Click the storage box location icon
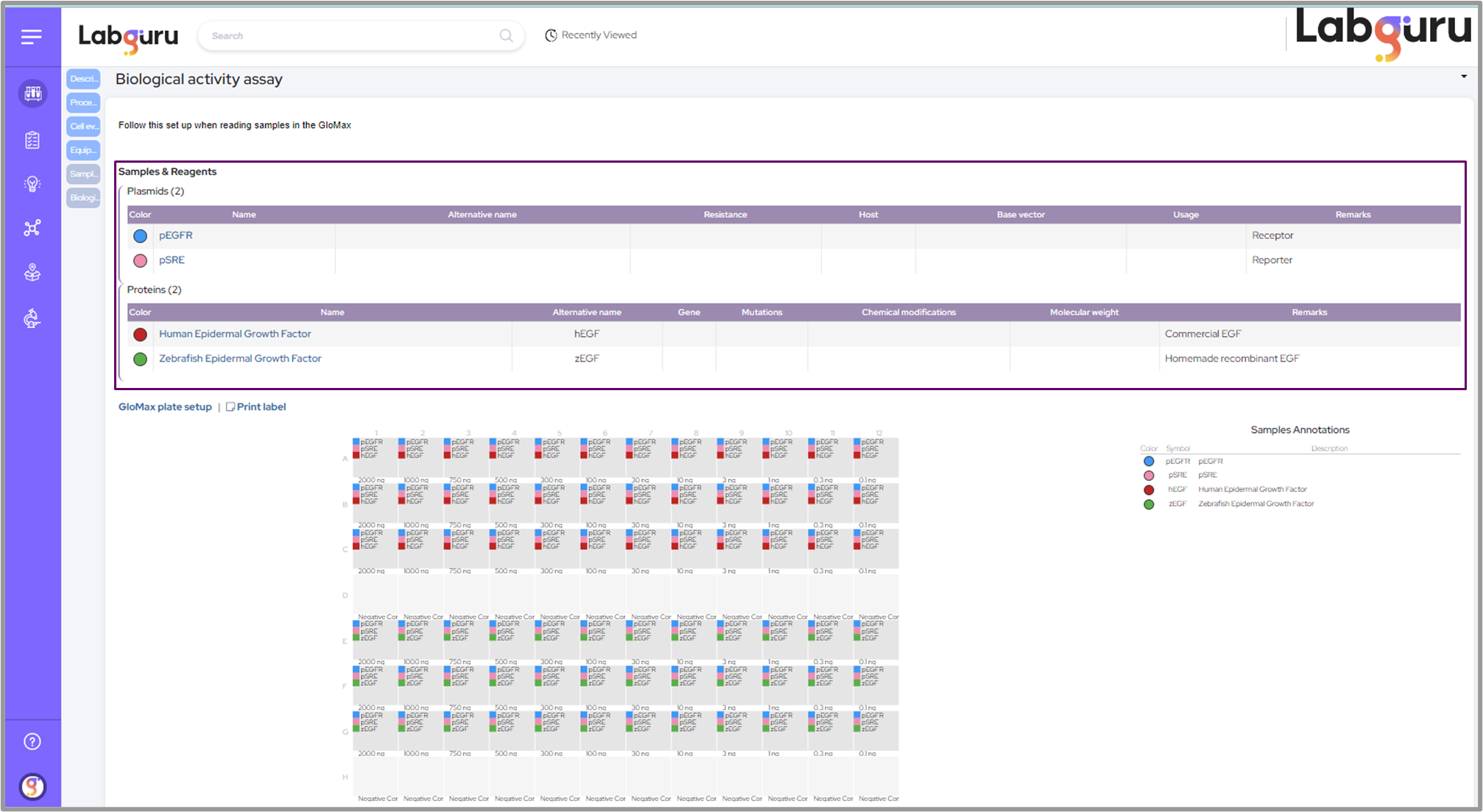The height and width of the screenshot is (812, 1483). [x=32, y=273]
